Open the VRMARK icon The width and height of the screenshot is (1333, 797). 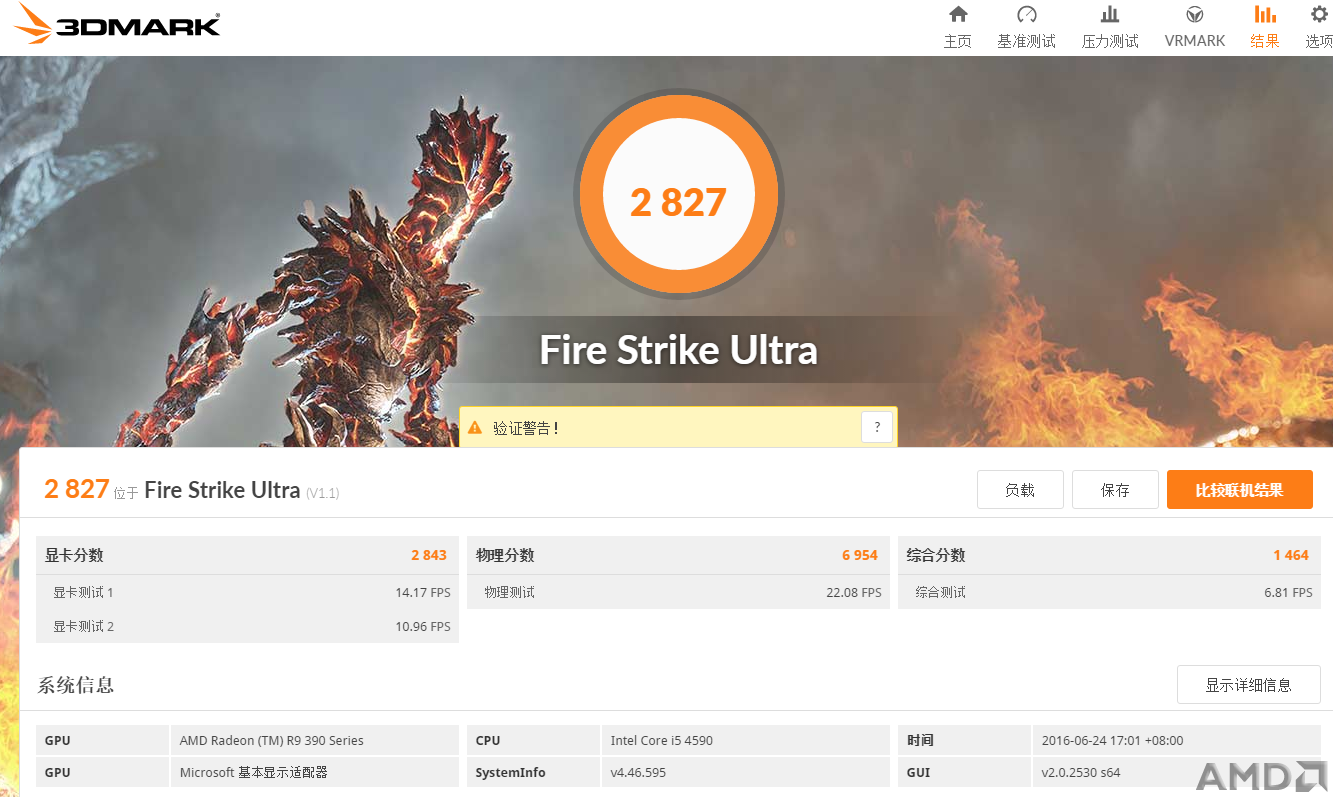tap(1195, 14)
